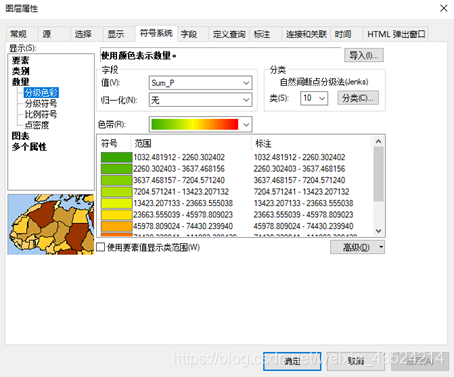The width and height of the screenshot is (454, 377).
Task: Open the 选择 tab
Action: pos(86,34)
